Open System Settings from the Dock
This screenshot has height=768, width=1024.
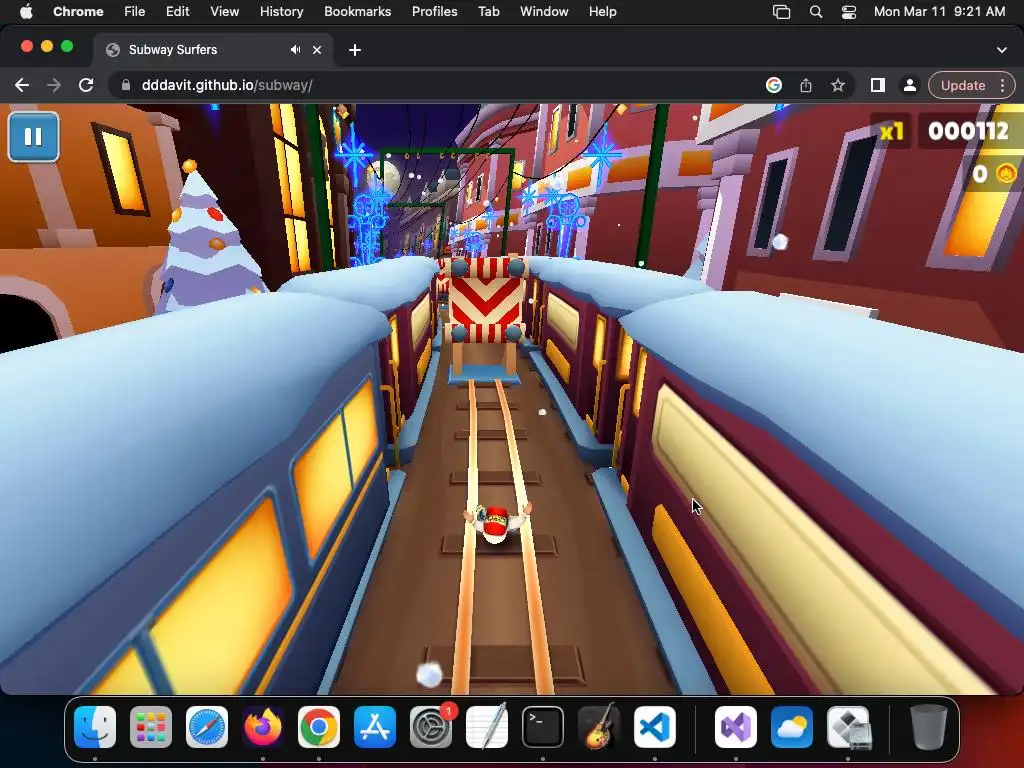coord(431,727)
